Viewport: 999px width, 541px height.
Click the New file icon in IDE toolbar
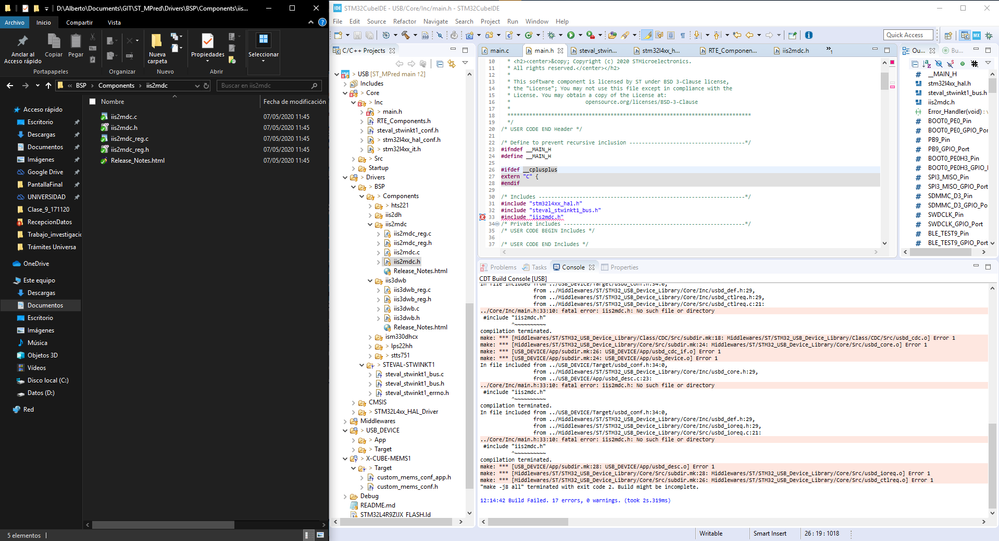pyautogui.click(x=338, y=35)
